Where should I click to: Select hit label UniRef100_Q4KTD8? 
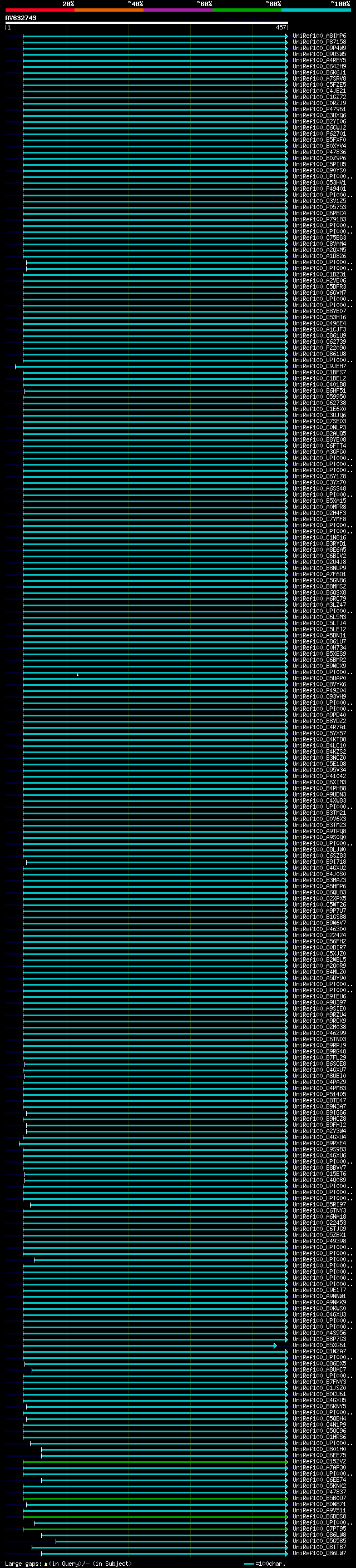tap(319, 740)
